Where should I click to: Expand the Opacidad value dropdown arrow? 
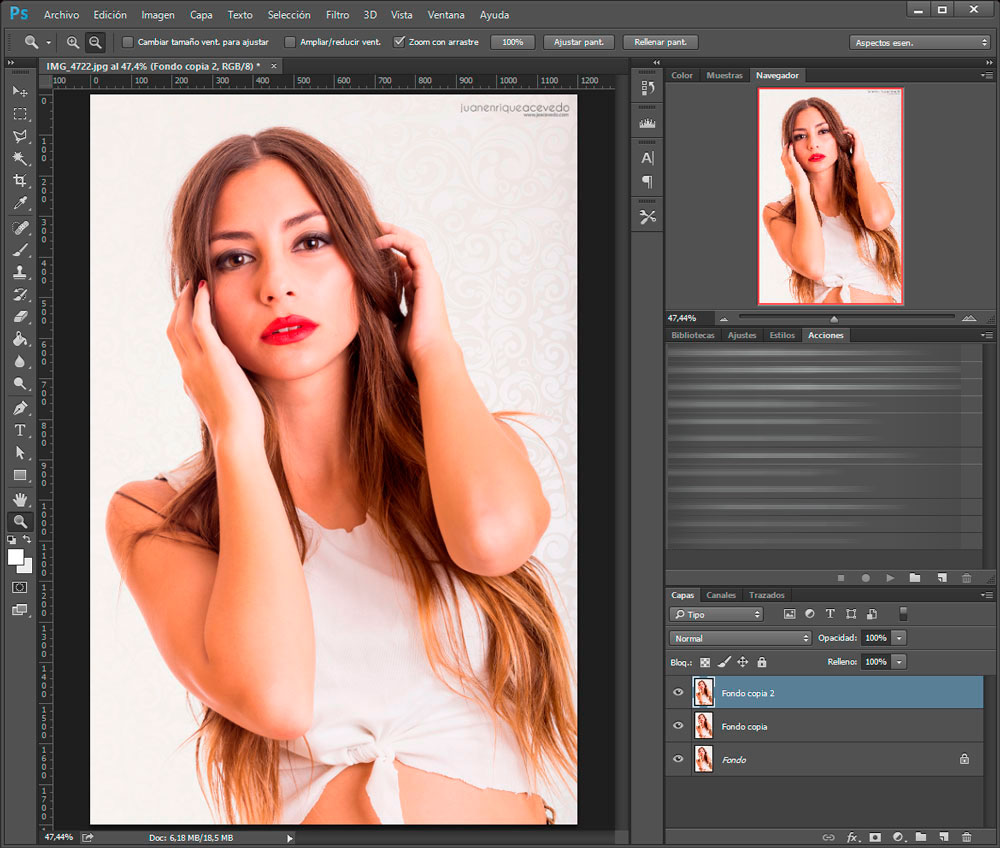[x=900, y=638]
